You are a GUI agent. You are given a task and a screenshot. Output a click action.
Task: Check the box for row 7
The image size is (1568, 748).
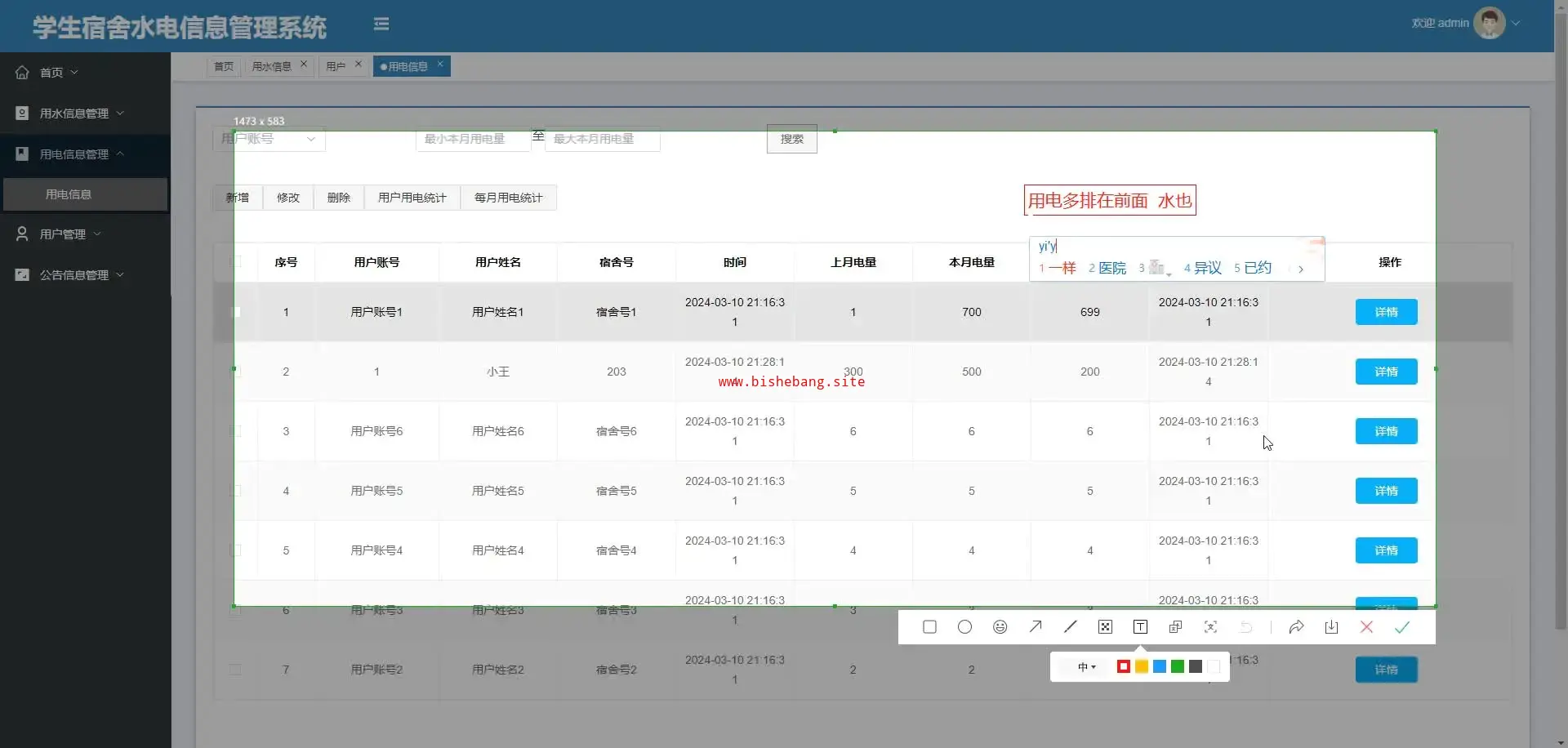point(236,670)
